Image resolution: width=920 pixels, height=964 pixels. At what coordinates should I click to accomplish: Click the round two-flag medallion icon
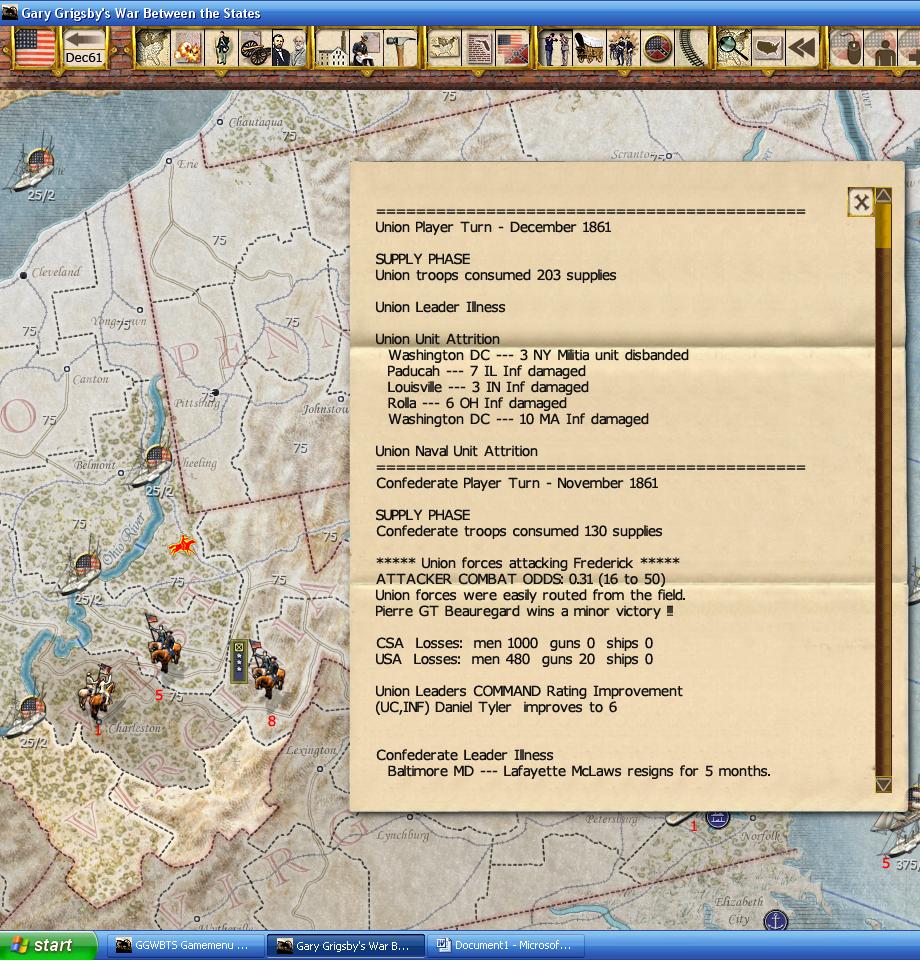(x=657, y=47)
